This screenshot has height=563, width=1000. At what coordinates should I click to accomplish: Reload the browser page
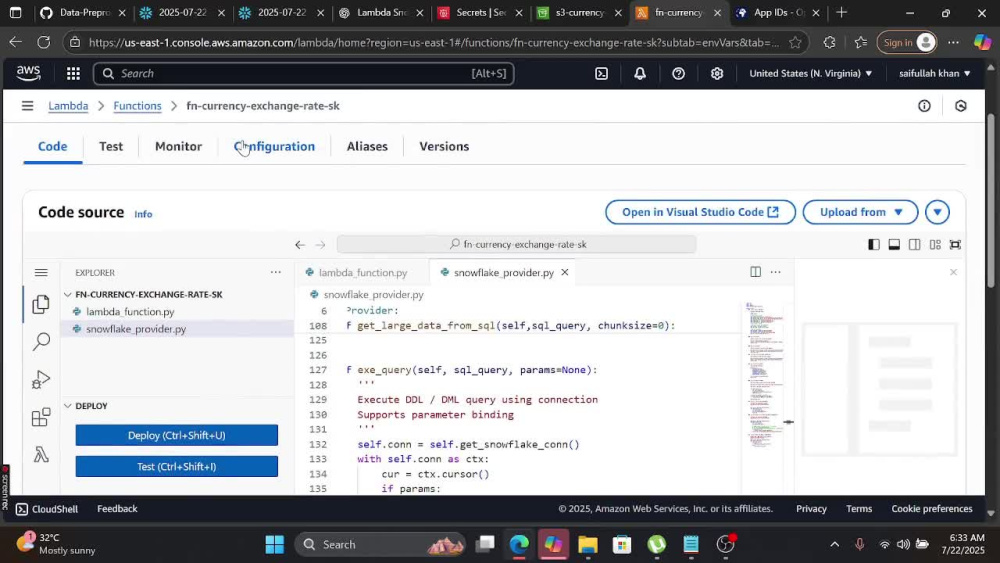[43, 43]
